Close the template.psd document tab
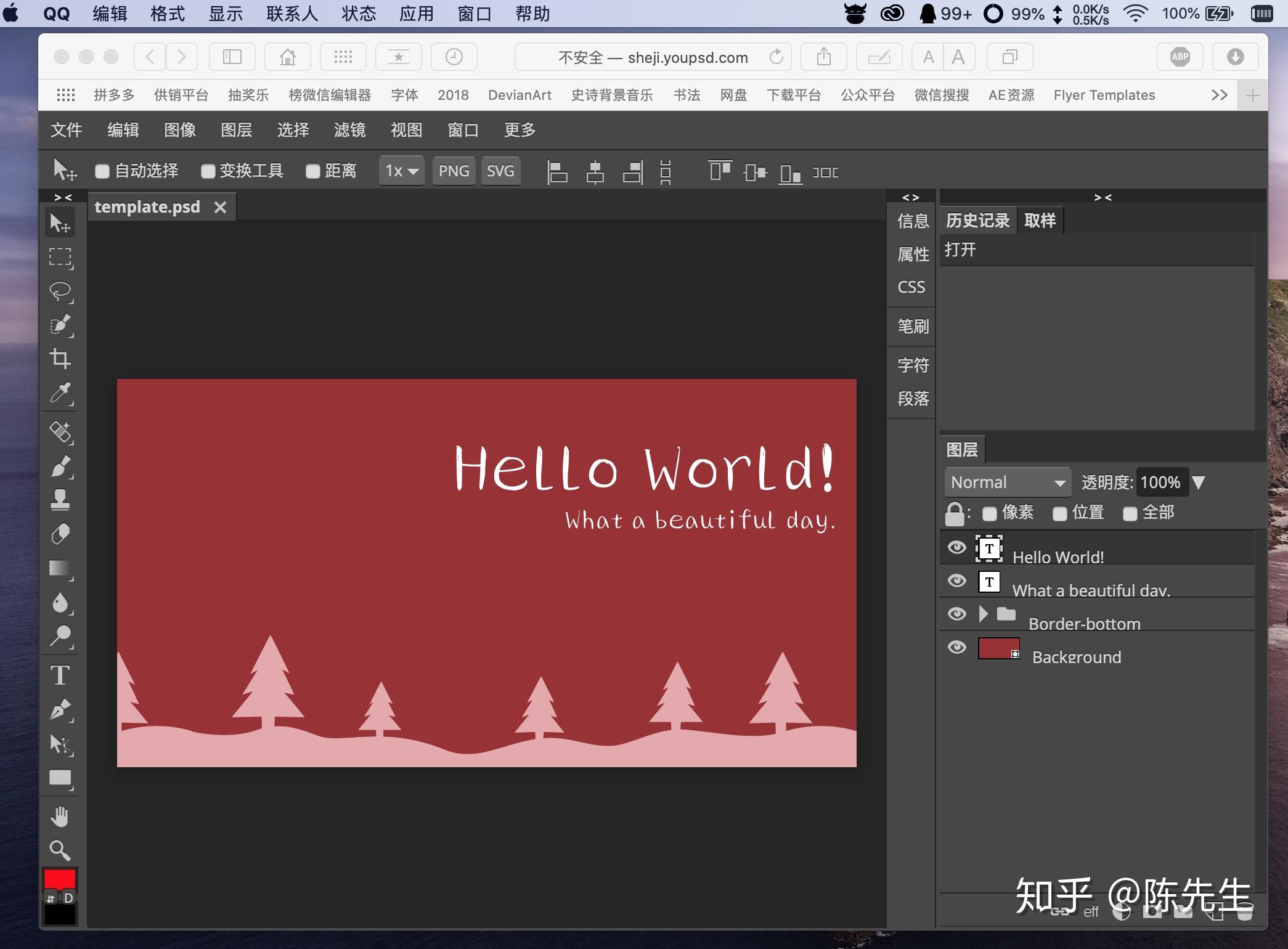This screenshot has height=949, width=1288. (221, 207)
